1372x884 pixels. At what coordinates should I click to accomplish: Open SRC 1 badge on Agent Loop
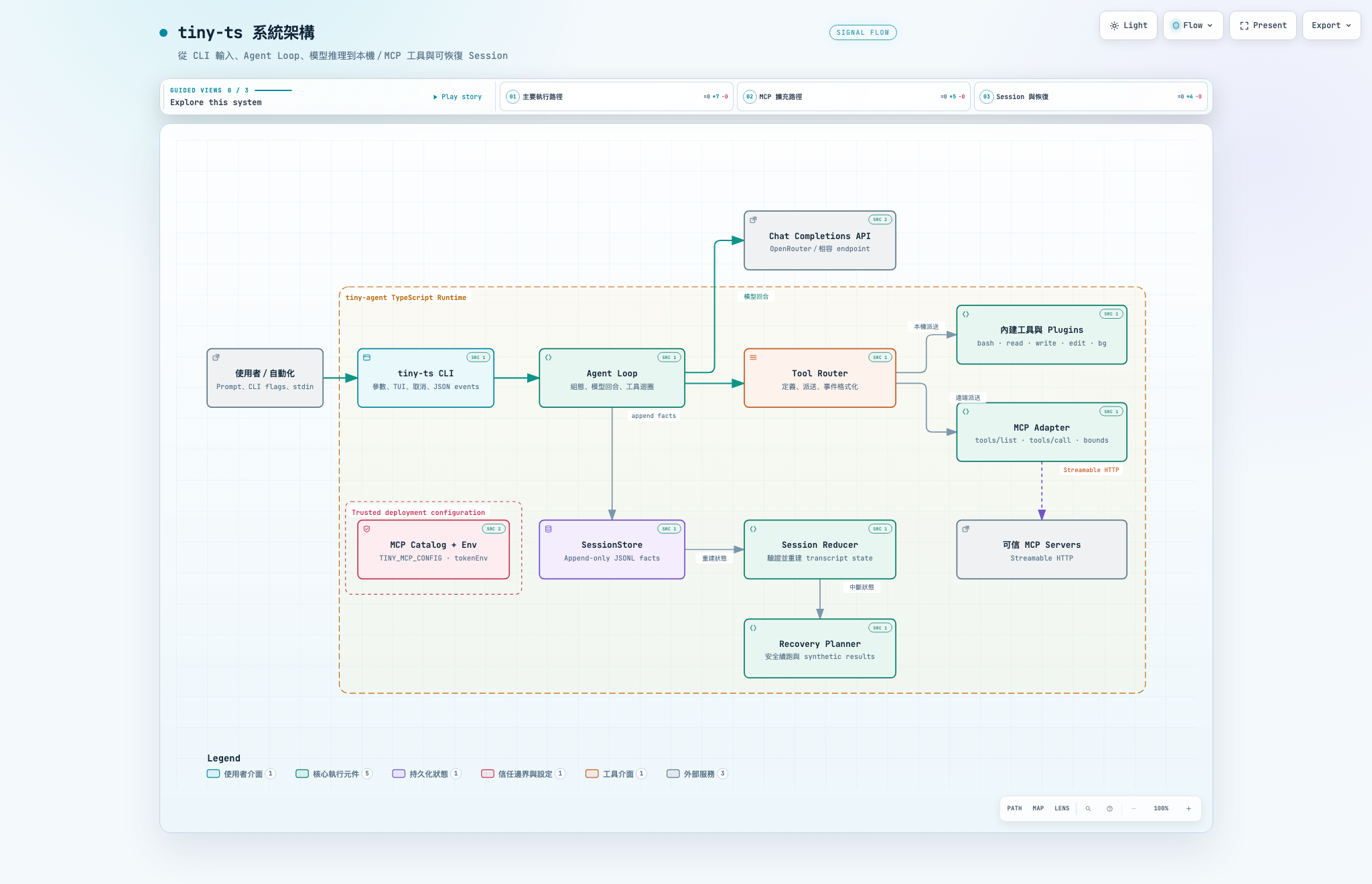669,358
